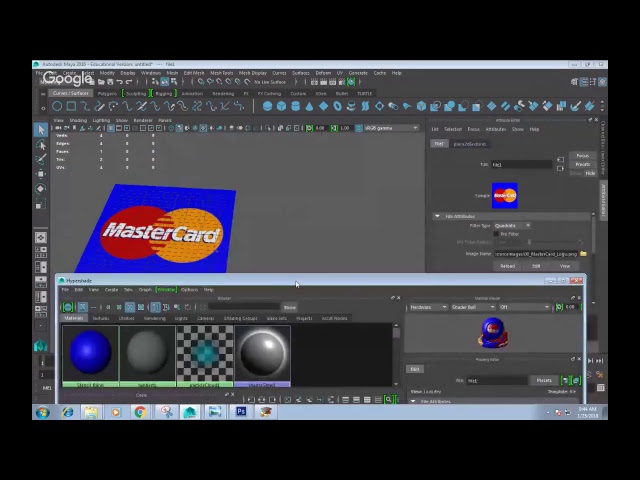Open Internet Explorer from taskbar
Screen dimensions: 640x480
click(67, 411)
